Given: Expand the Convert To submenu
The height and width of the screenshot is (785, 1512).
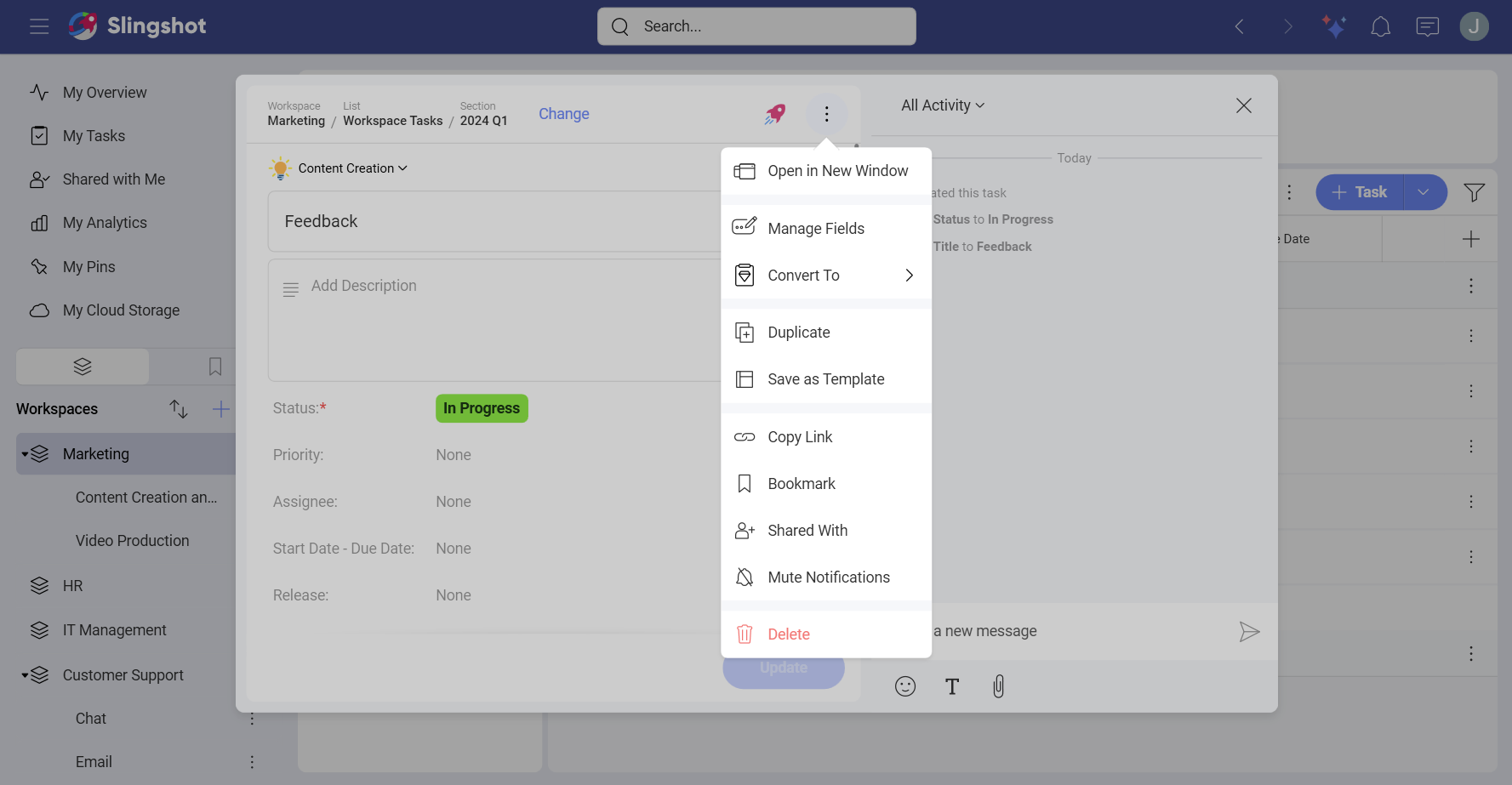Looking at the screenshot, I should pos(826,276).
